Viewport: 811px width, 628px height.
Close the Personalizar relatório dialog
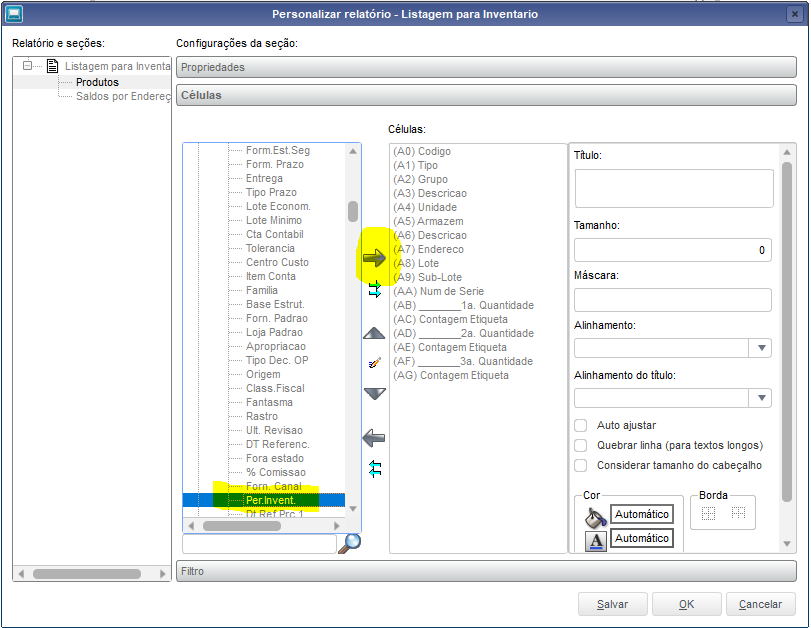(795, 14)
